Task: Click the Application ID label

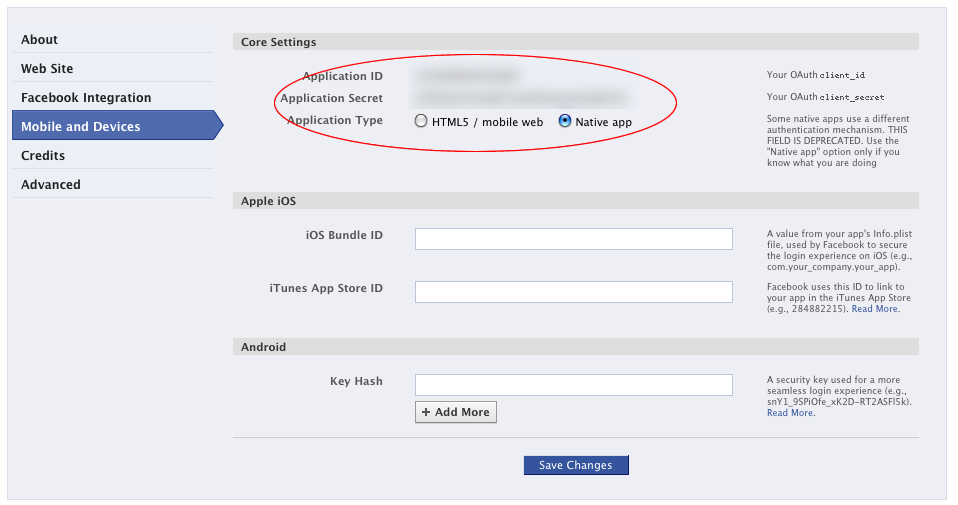Action: tap(343, 76)
